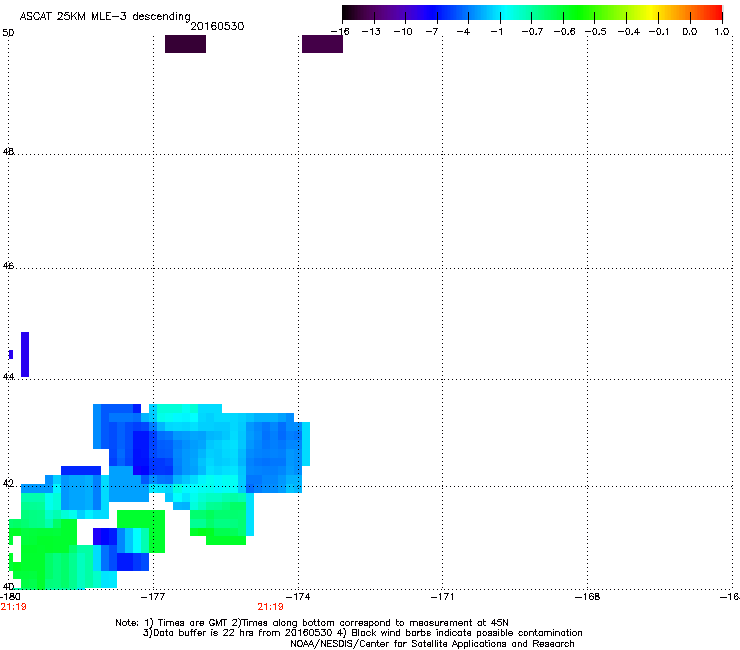Click the color bar label '-7'
The image size is (740, 650).
(x=432, y=32)
